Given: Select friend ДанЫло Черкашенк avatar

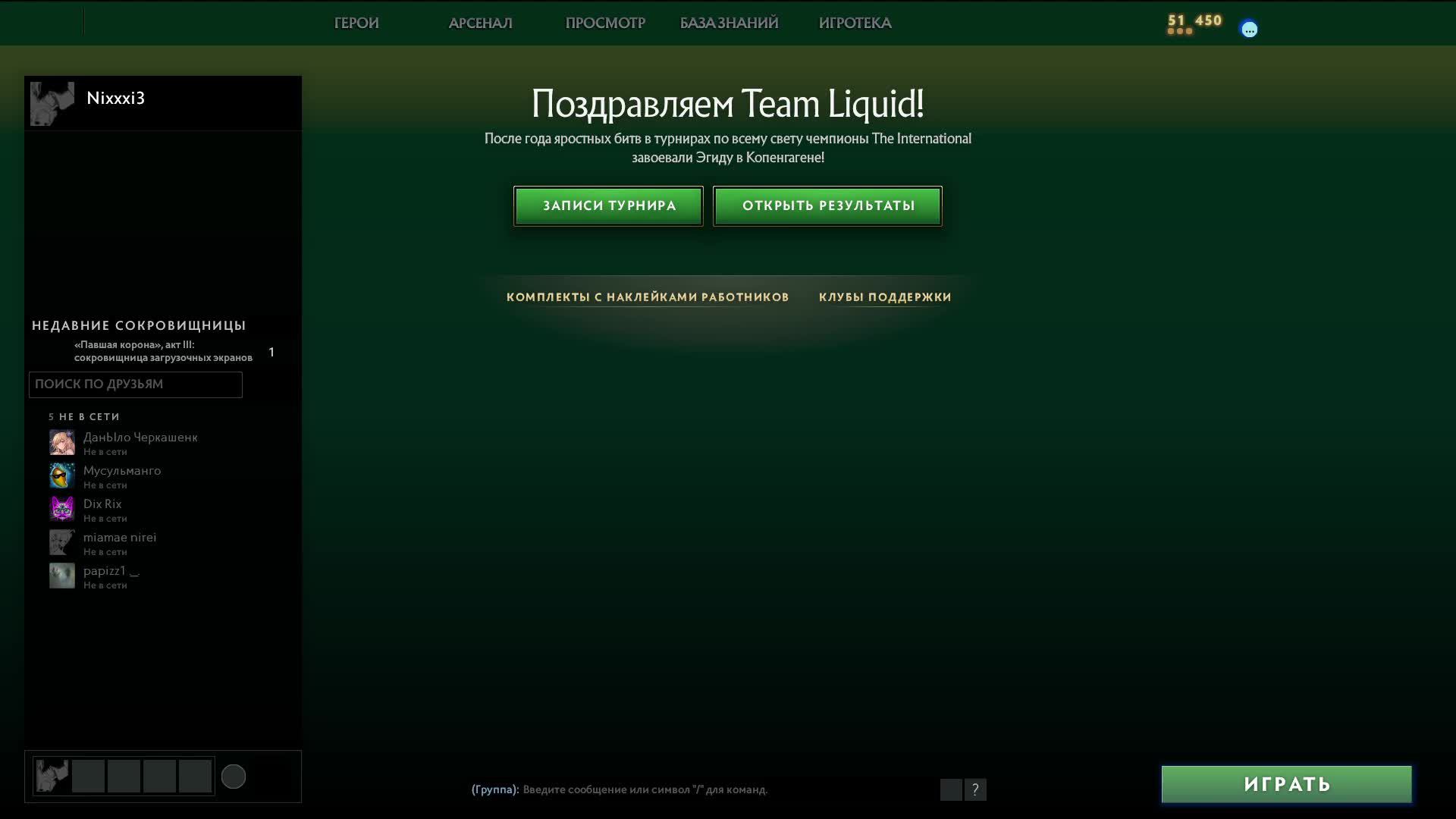Looking at the screenshot, I should pos(62,442).
